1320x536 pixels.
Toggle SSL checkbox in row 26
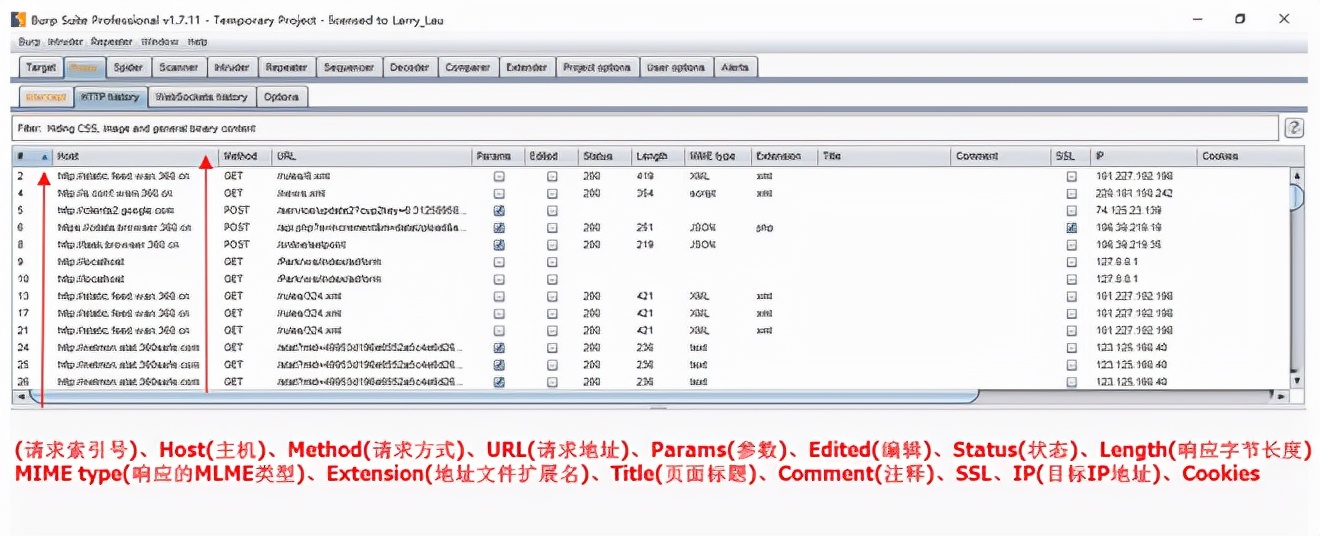pos(1071,382)
